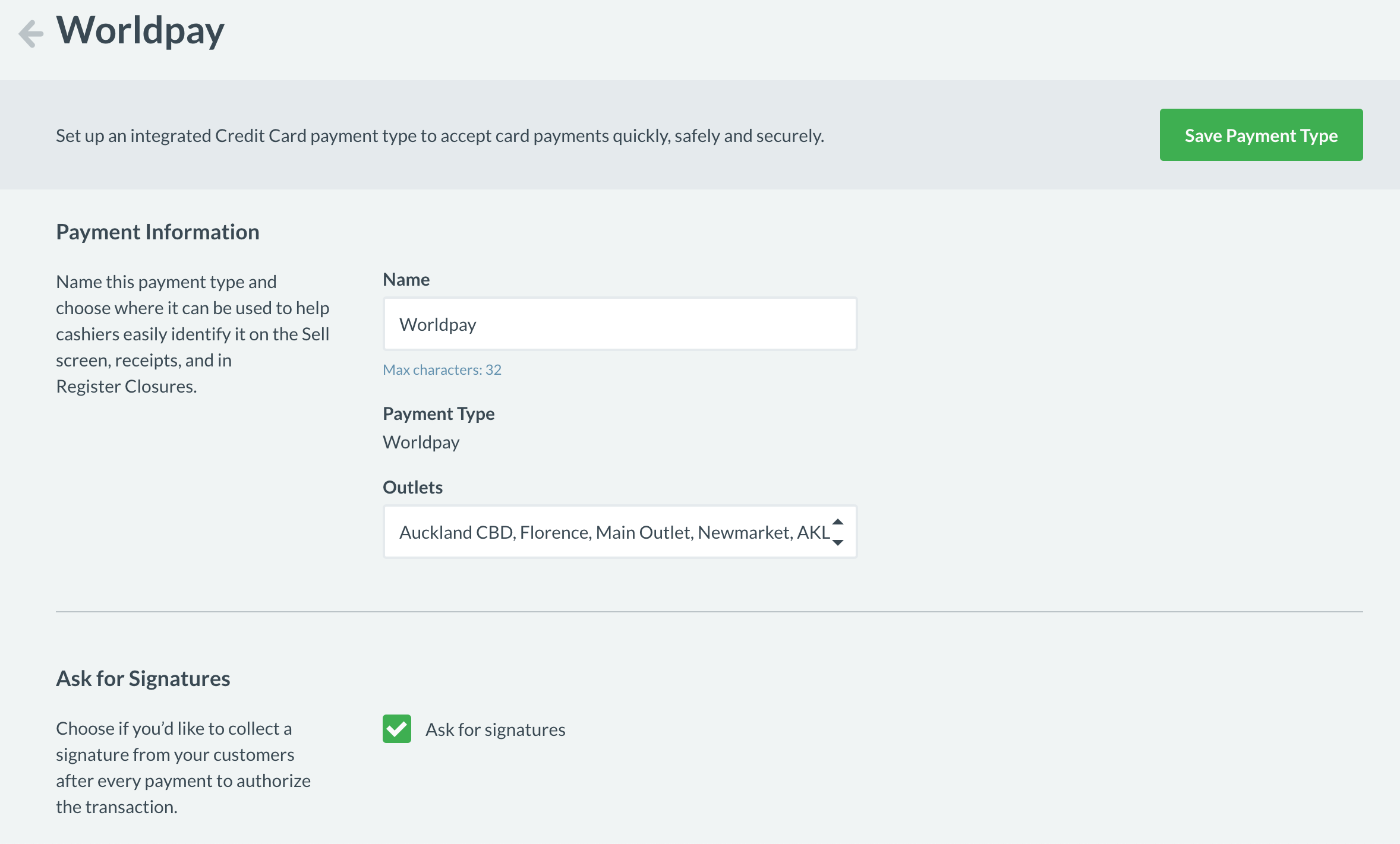Select the Payment Information heading
Screen dimensions: 1400x844
tap(157, 232)
